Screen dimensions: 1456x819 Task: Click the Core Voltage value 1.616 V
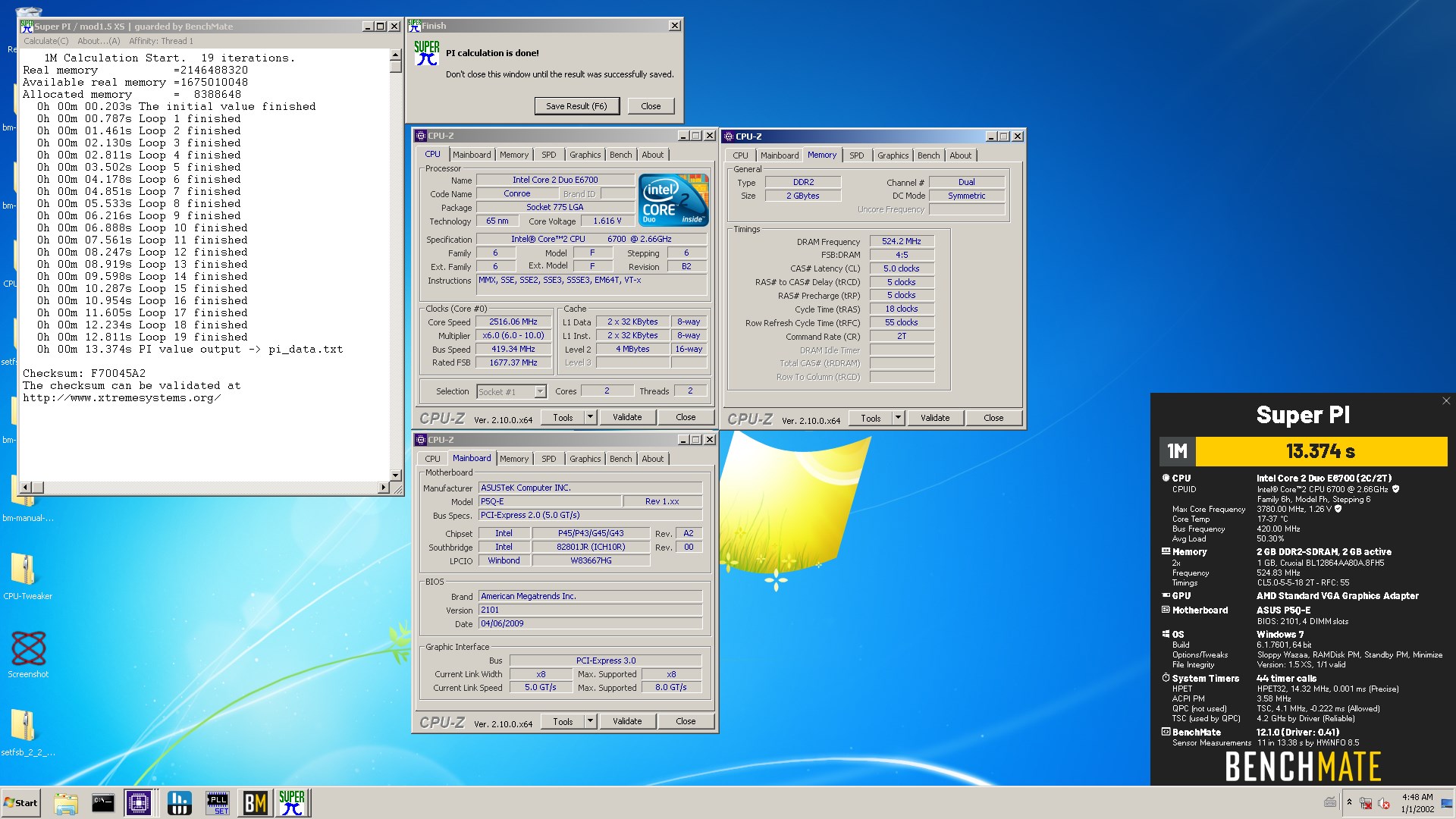tap(607, 221)
